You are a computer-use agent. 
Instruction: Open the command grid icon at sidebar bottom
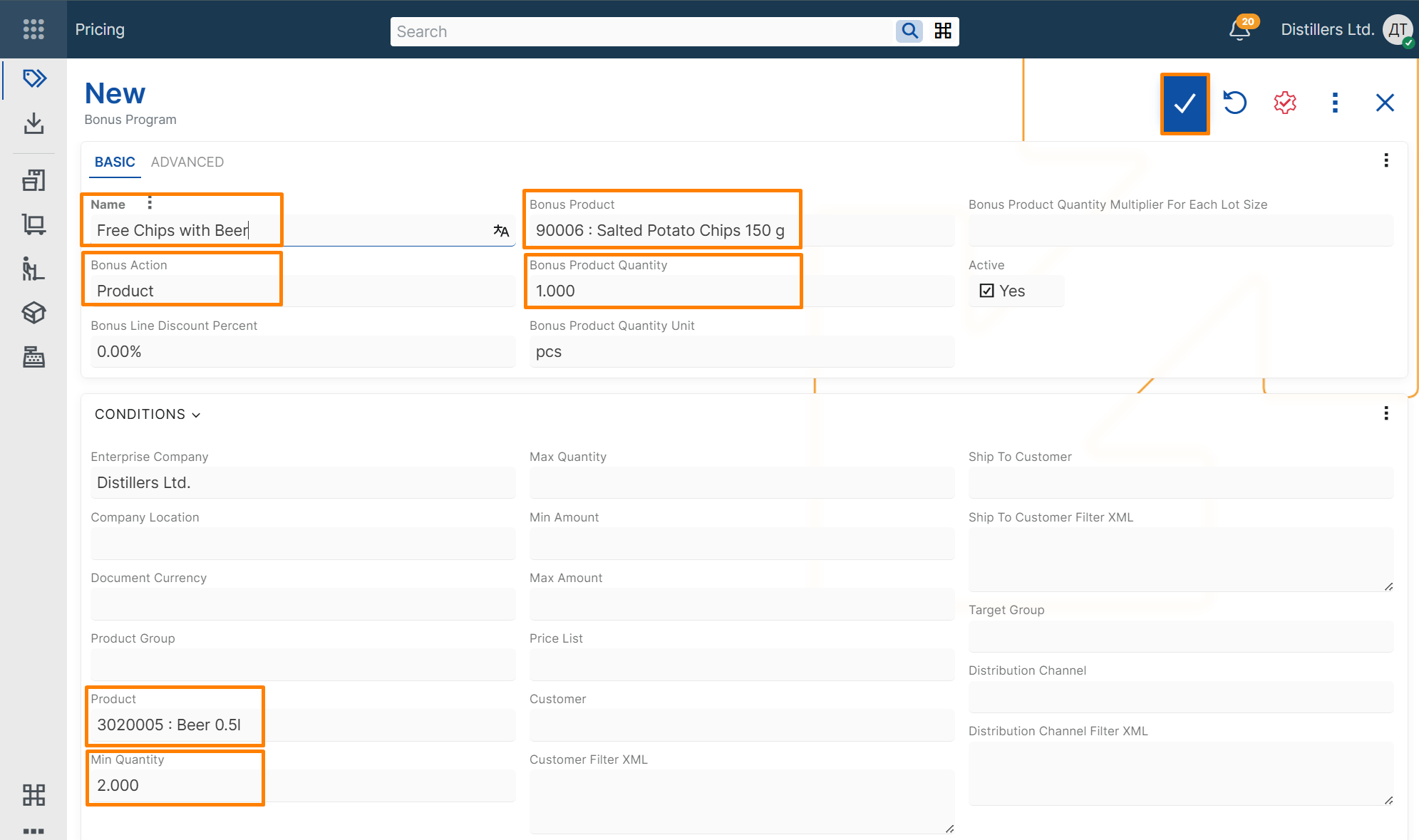[33, 794]
